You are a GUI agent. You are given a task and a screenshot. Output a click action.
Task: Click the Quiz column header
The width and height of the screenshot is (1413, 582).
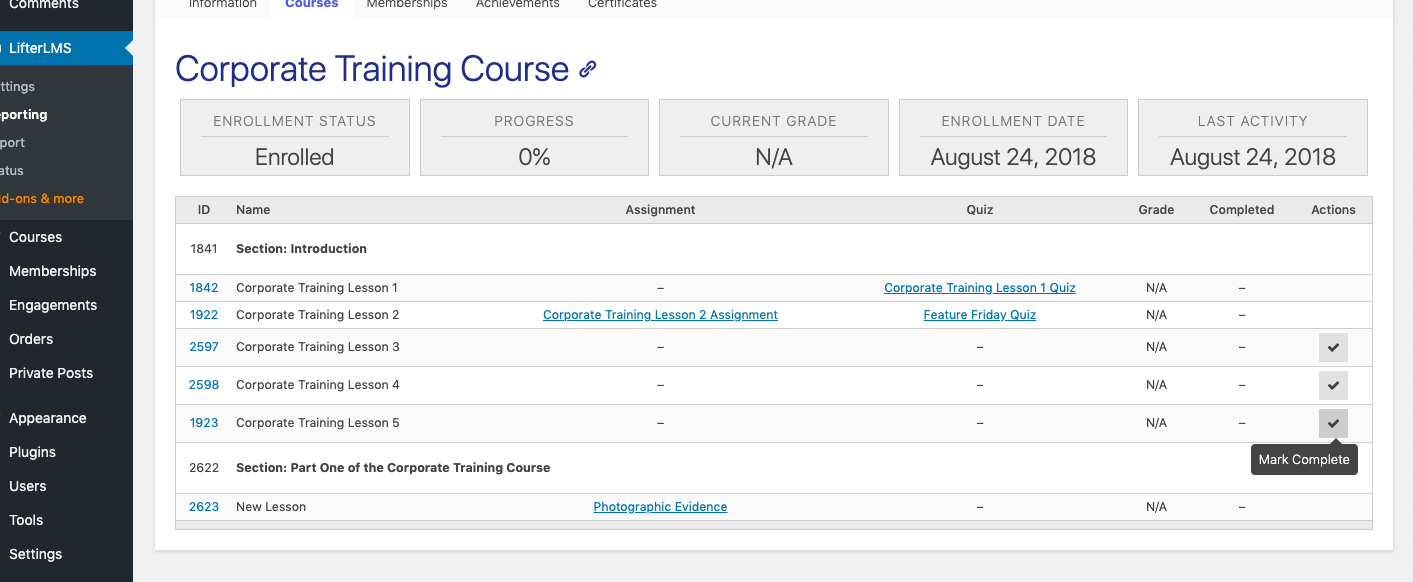pyautogui.click(x=980, y=210)
